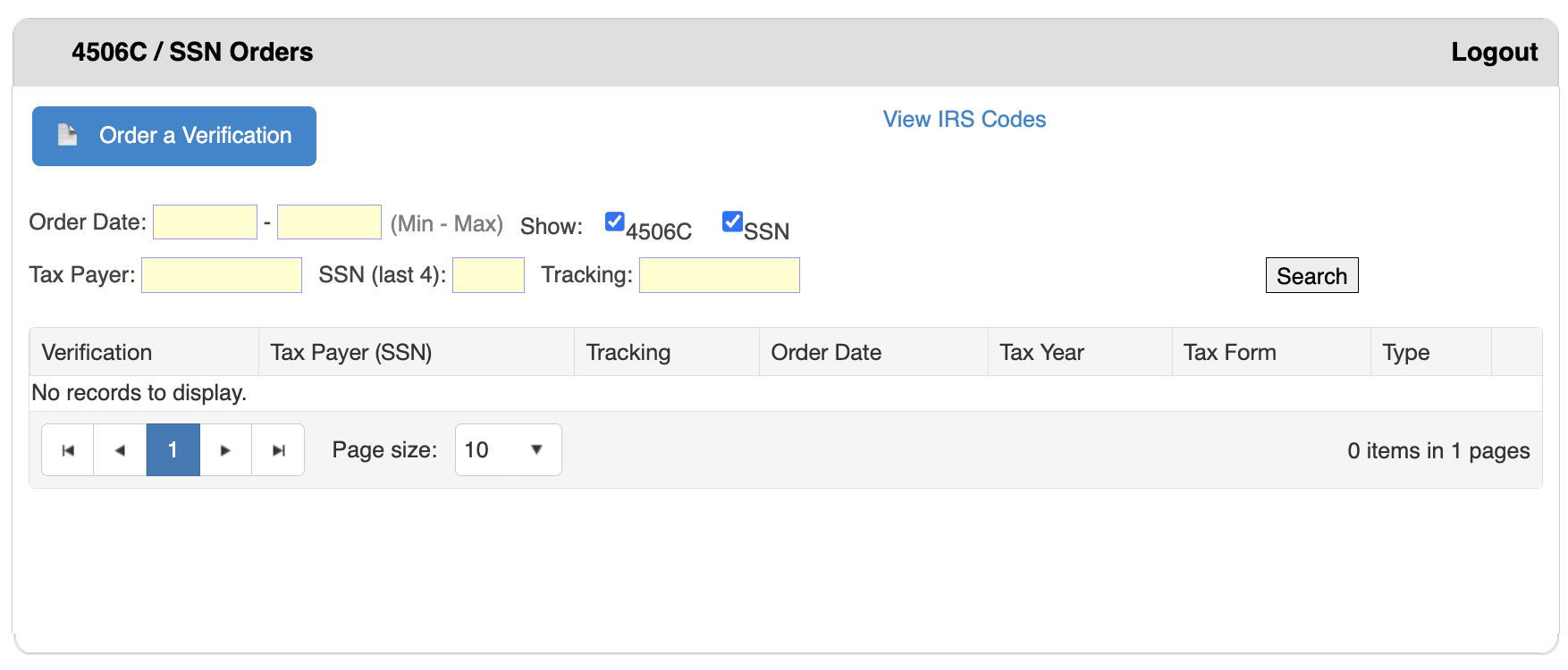Go to previous page of results
The height and width of the screenshot is (670, 1568).
120,450
